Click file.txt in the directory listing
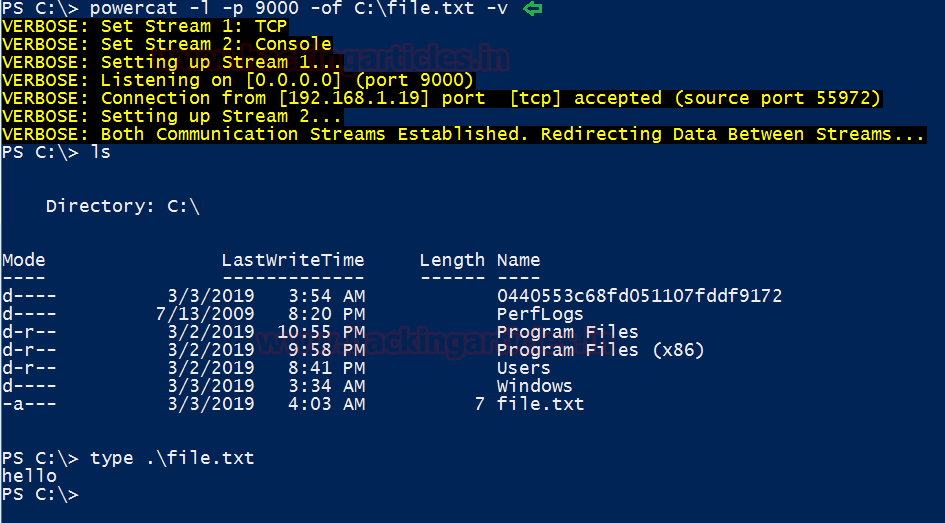This screenshot has width=945, height=523. pyautogui.click(x=540, y=404)
